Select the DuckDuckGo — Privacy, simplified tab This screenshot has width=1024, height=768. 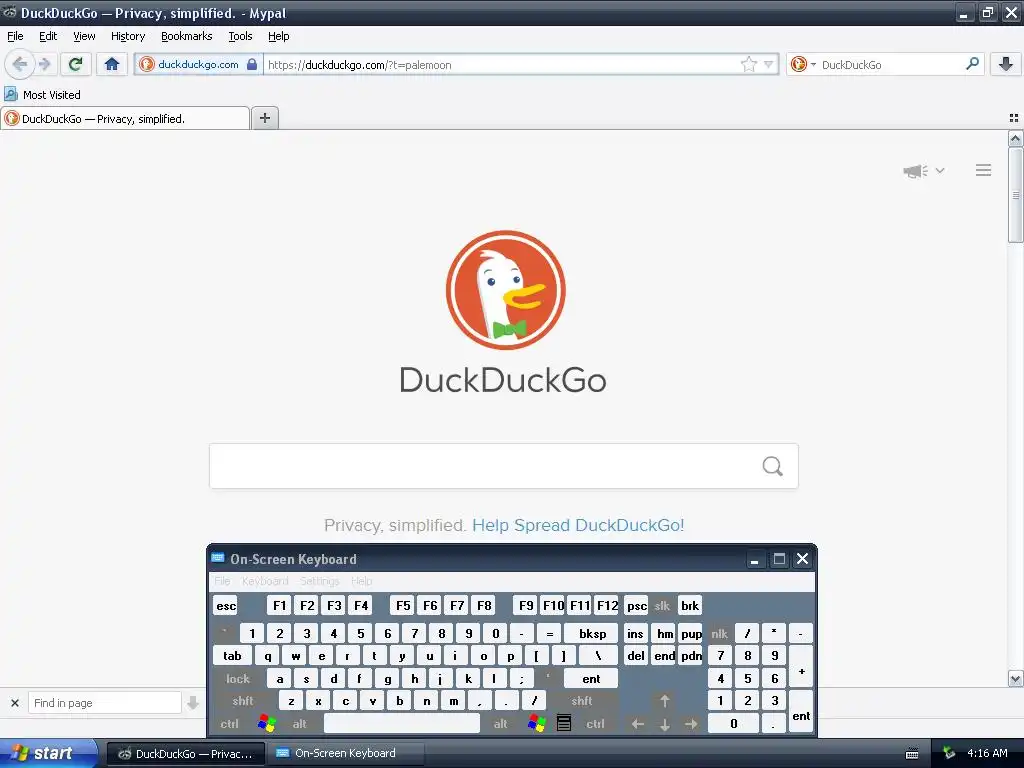(125, 118)
